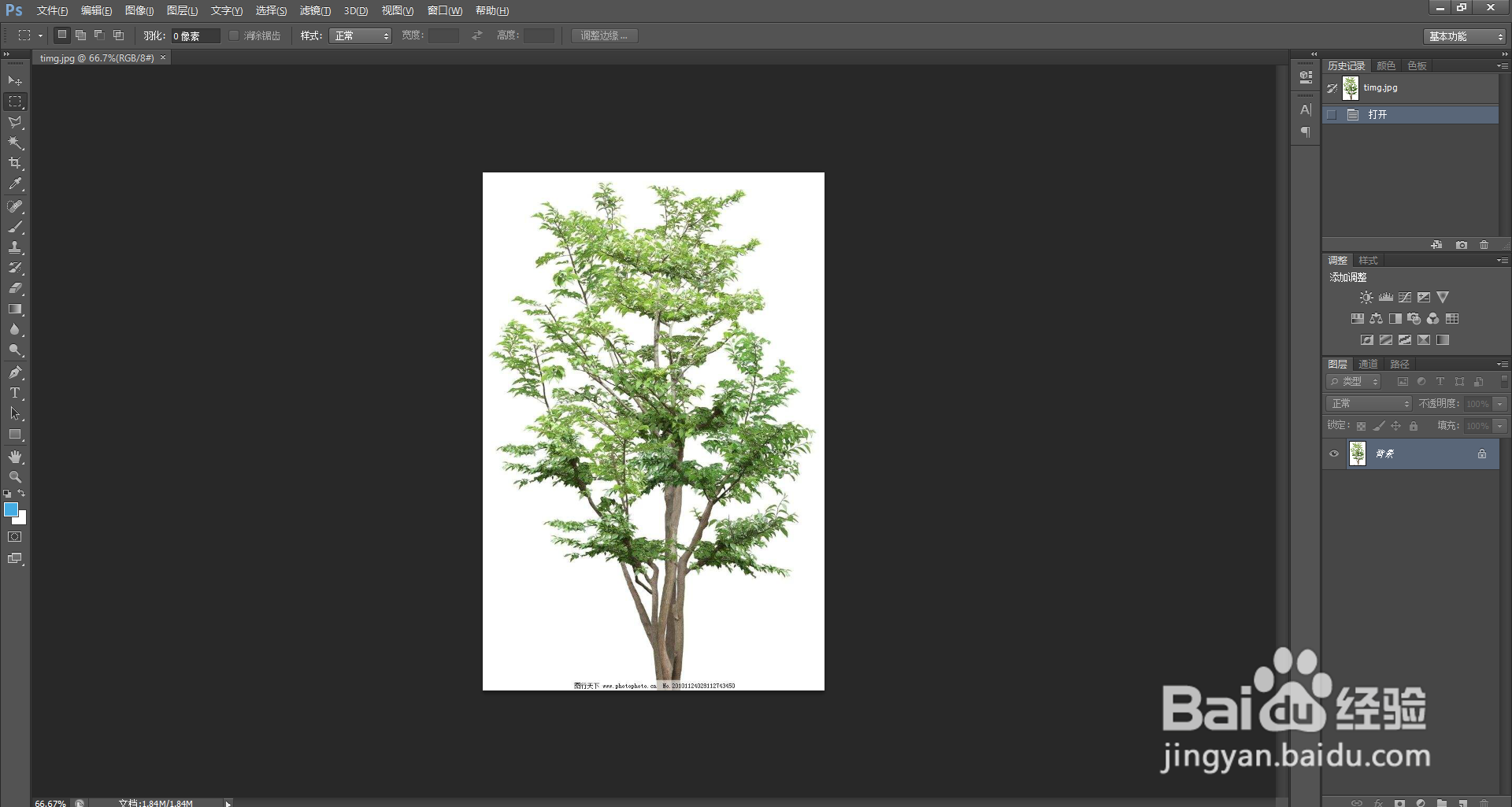
Task: Toggle lock image pixels
Action: [1379, 426]
